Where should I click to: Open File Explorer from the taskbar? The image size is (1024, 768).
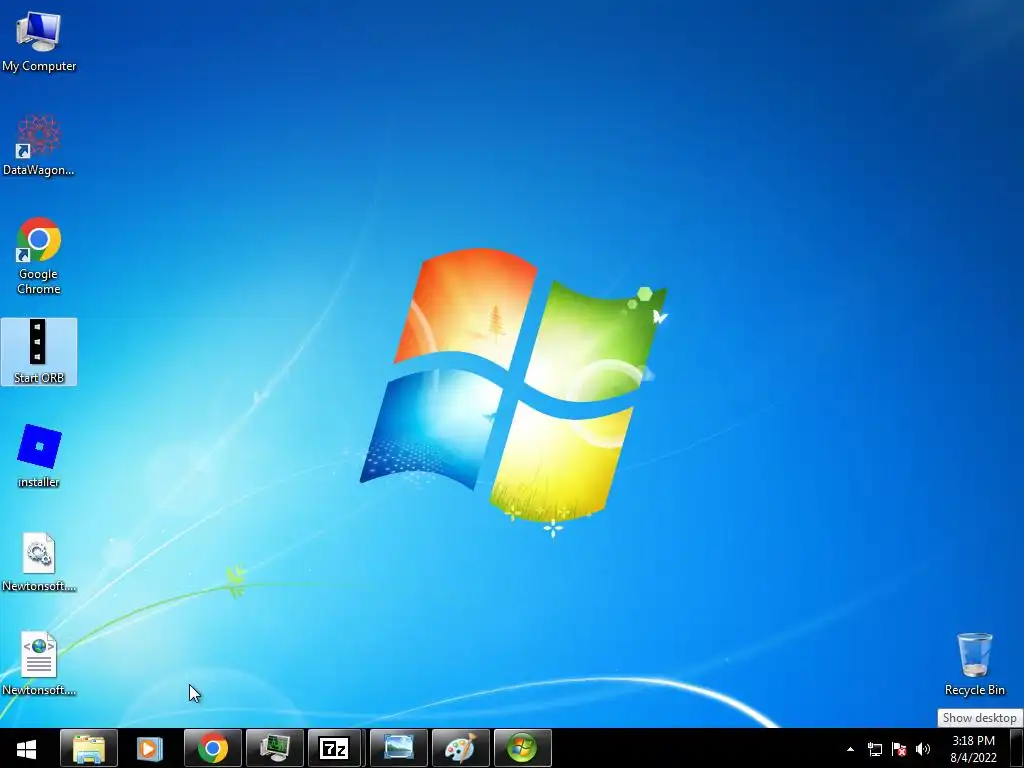click(89, 748)
